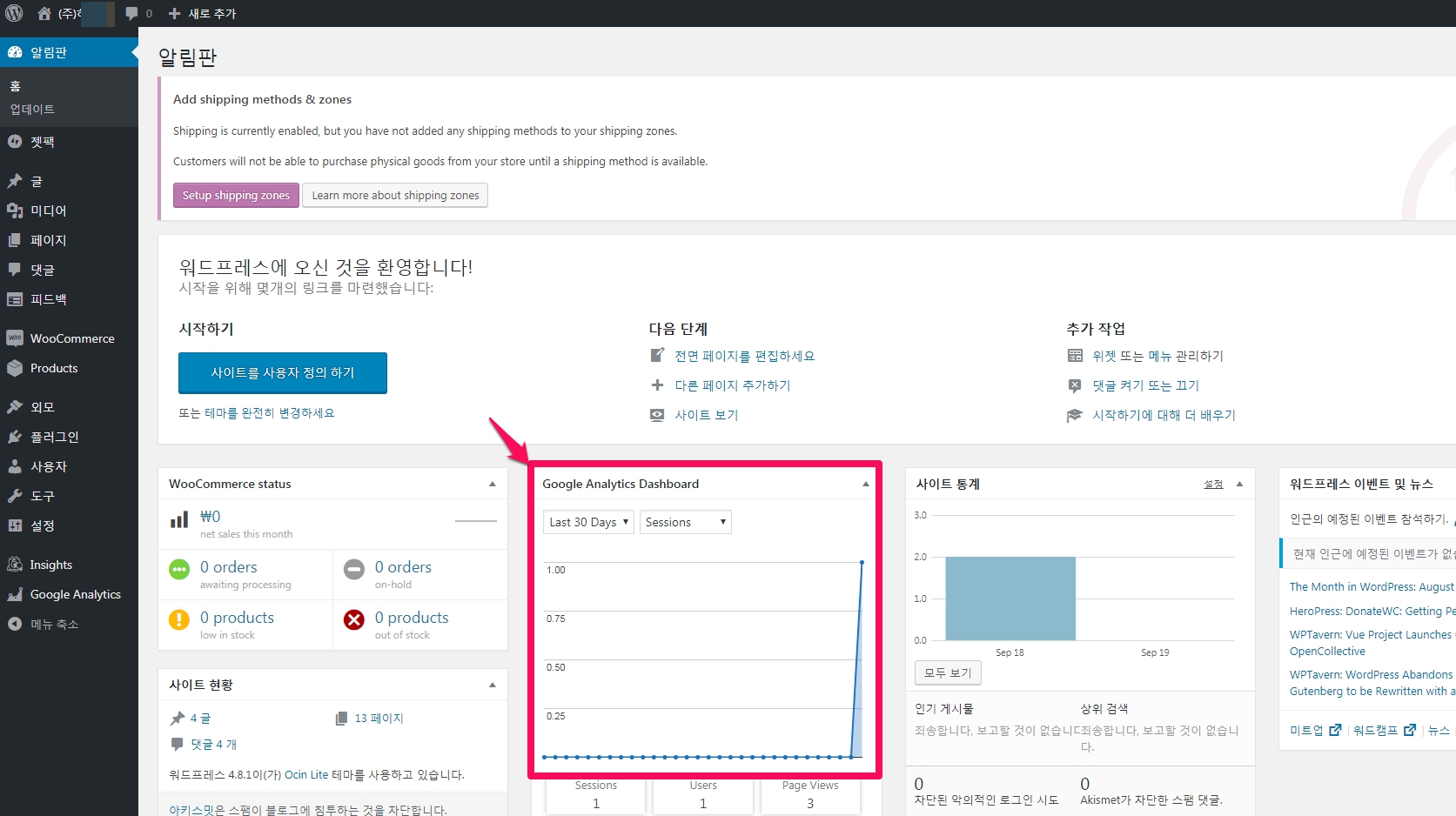Open the comments bubble in admin bar
1456x816 pixels.
click(x=131, y=13)
